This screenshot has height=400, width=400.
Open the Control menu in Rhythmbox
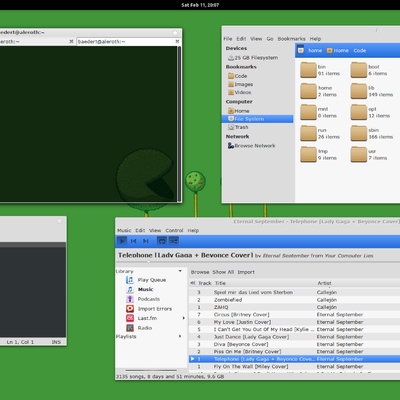coord(174,230)
